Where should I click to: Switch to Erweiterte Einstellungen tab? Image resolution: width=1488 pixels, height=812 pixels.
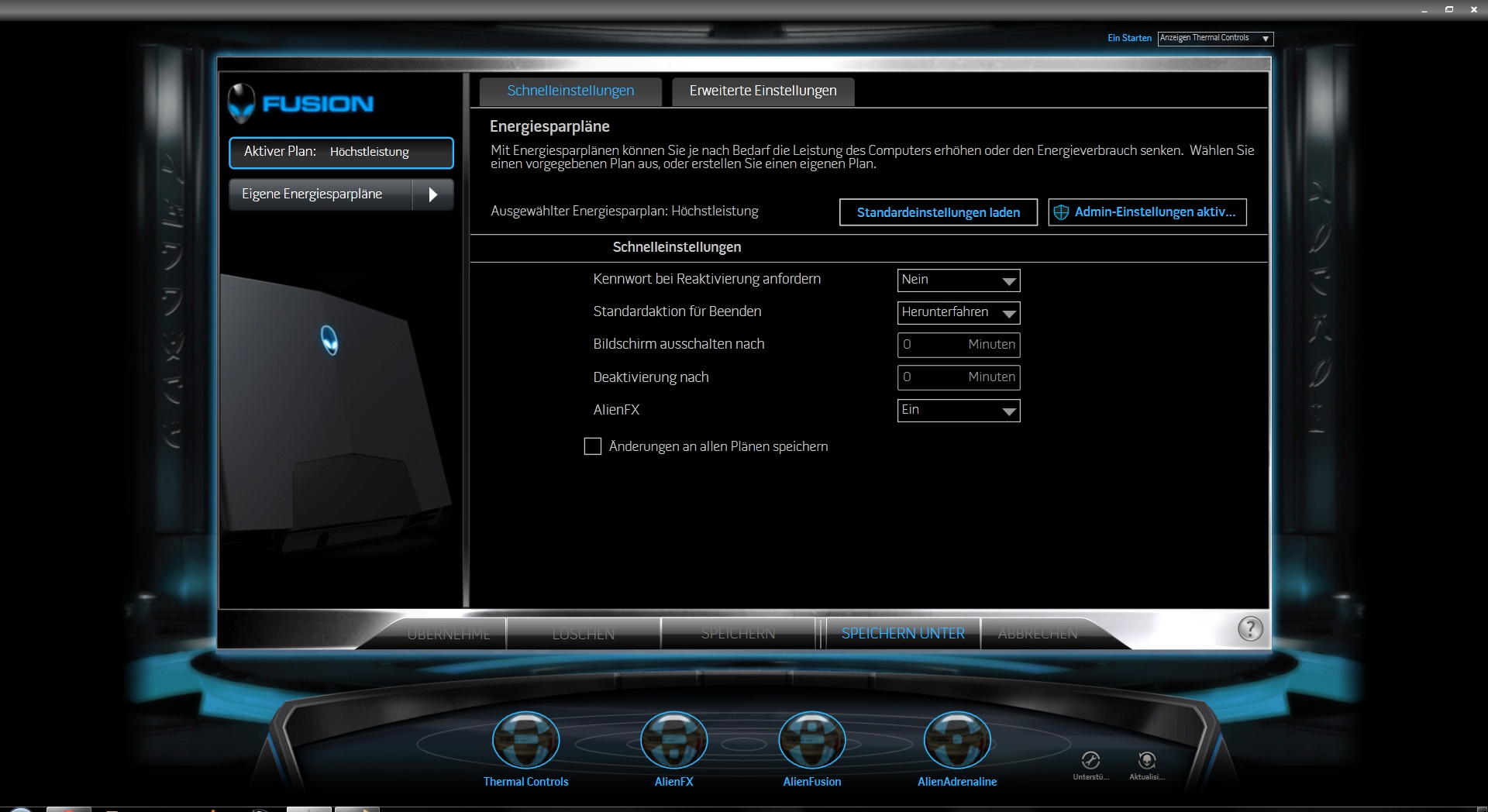(763, 91)
